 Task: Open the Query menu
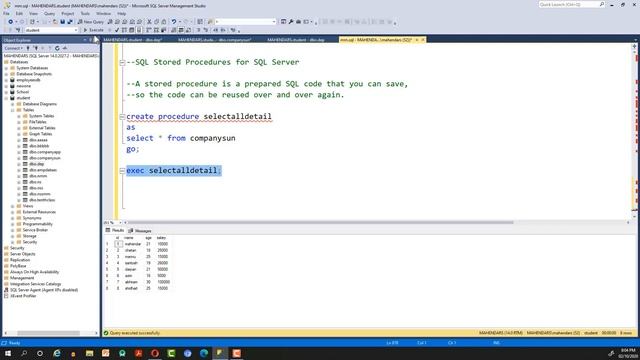49,13
